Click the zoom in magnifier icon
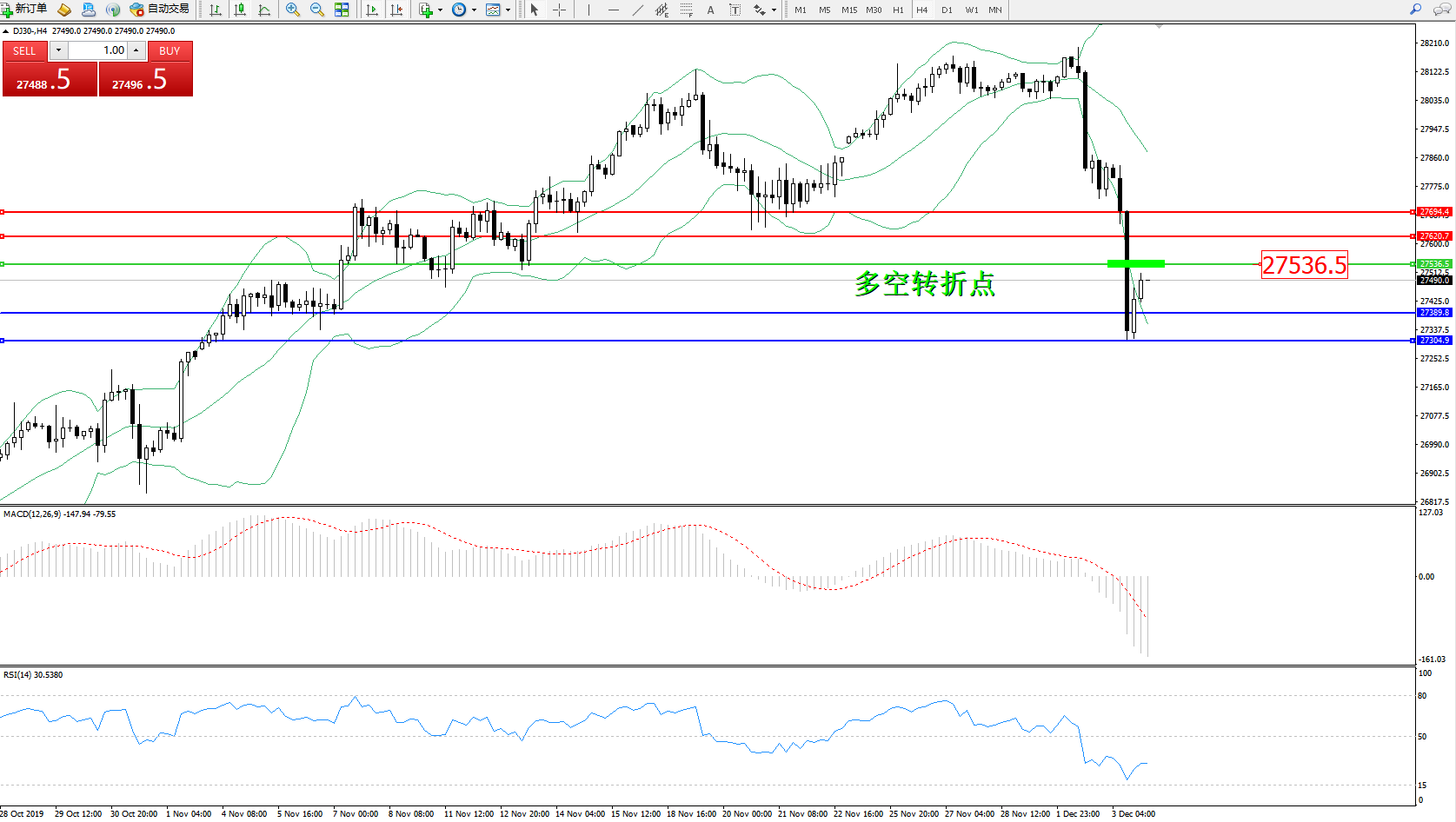Image resolution: width=1456 pixels, height=822 pixels. click(292, 10)
